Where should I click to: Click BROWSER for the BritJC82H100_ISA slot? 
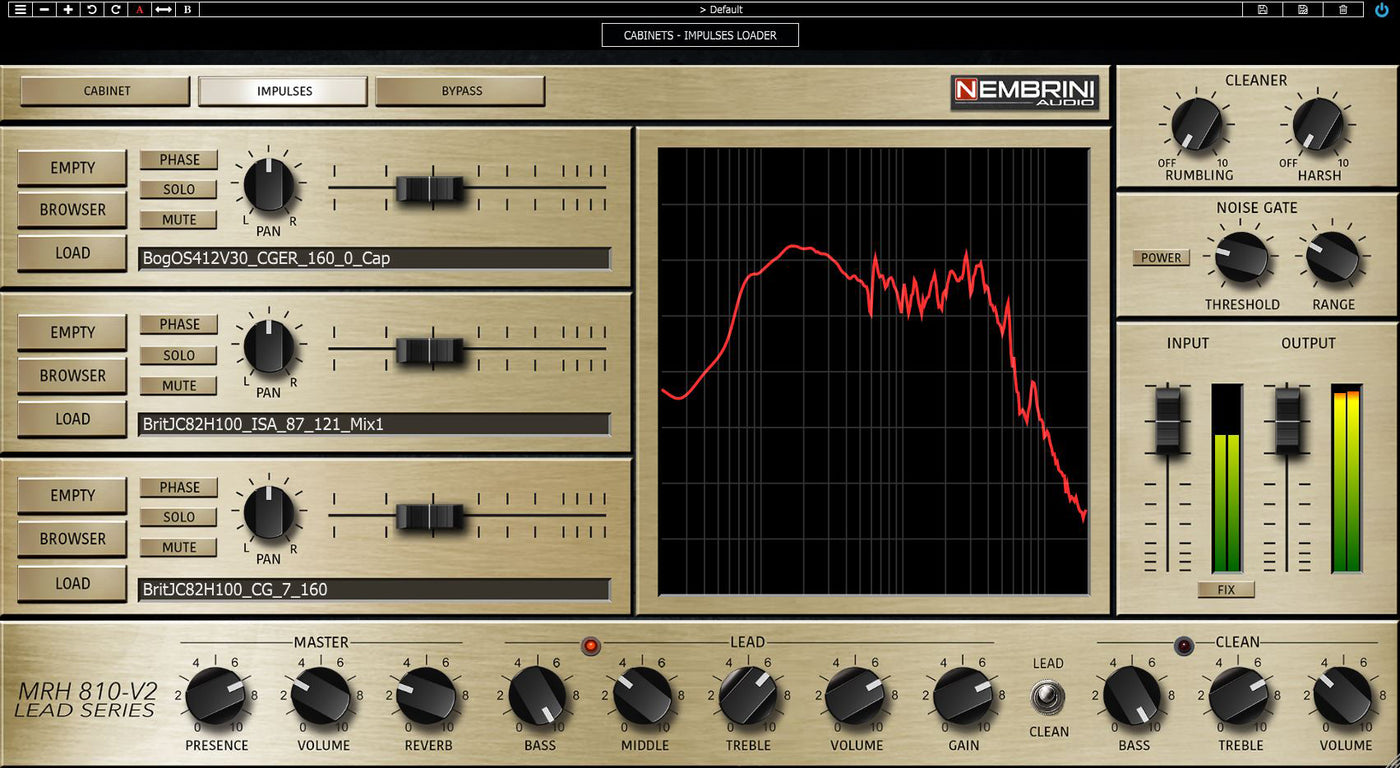coord(72,376)
